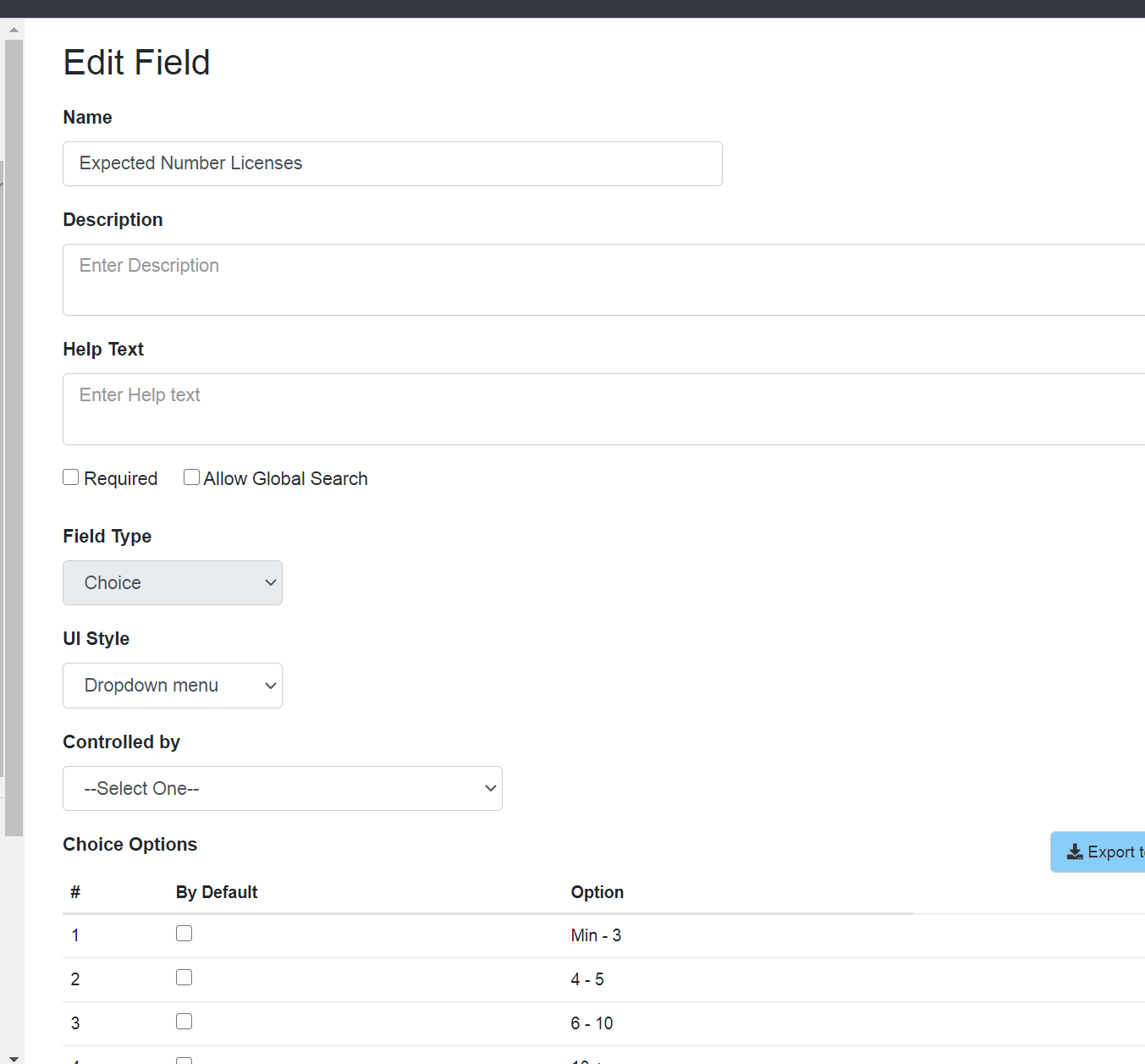Image resolution: width=1145 pixels, height=1064 pixels.
Task: Set Min - 3 option as default
Action: 184,934
